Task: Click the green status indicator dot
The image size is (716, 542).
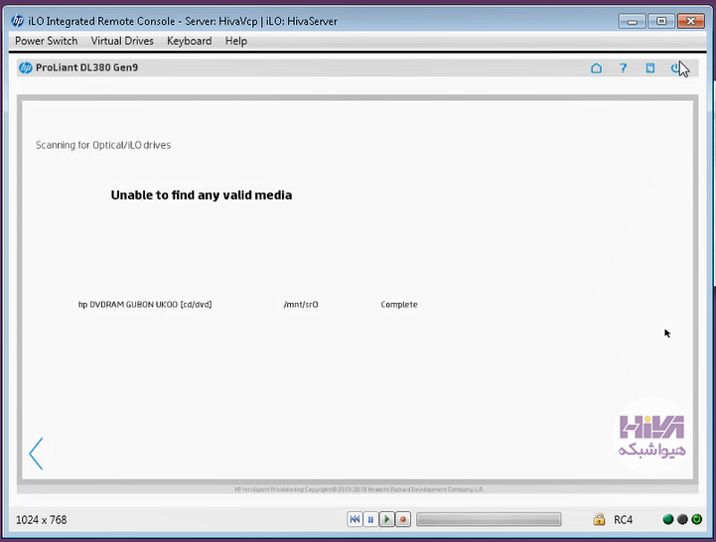Action: click(668, 519)
